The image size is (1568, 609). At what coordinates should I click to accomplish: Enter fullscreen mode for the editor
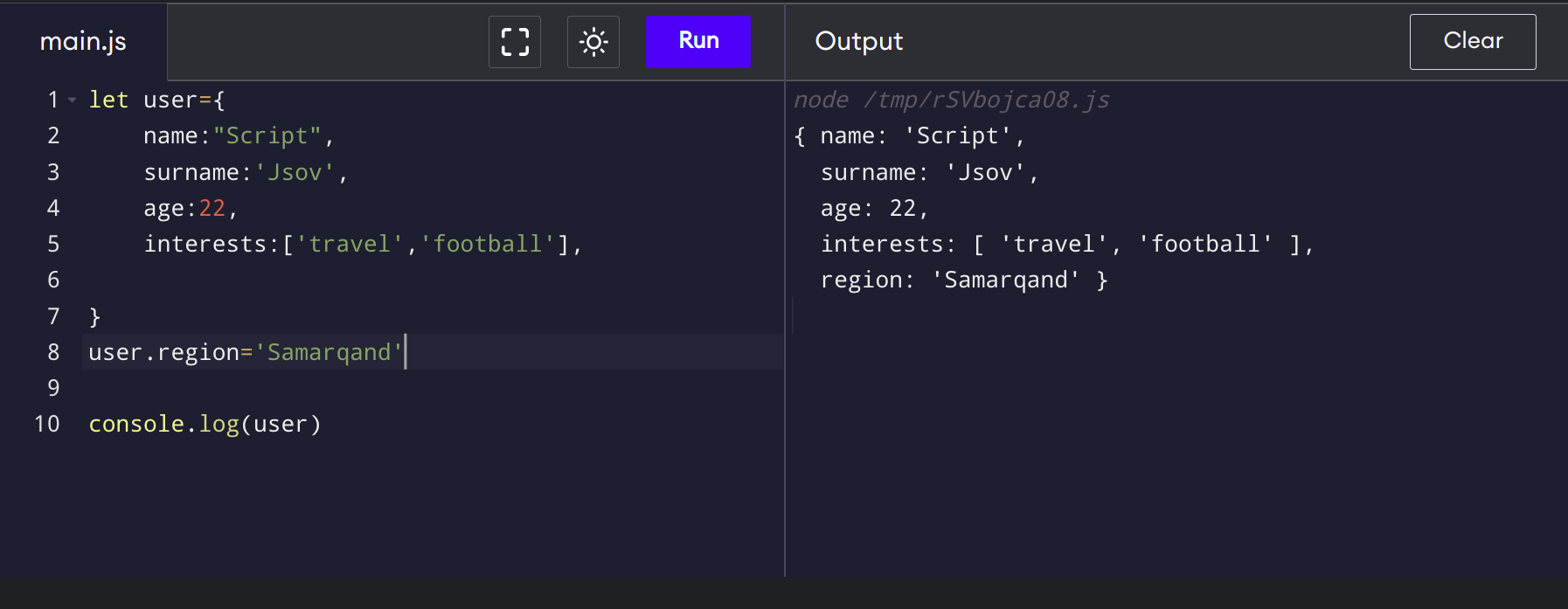coord(515,42)
